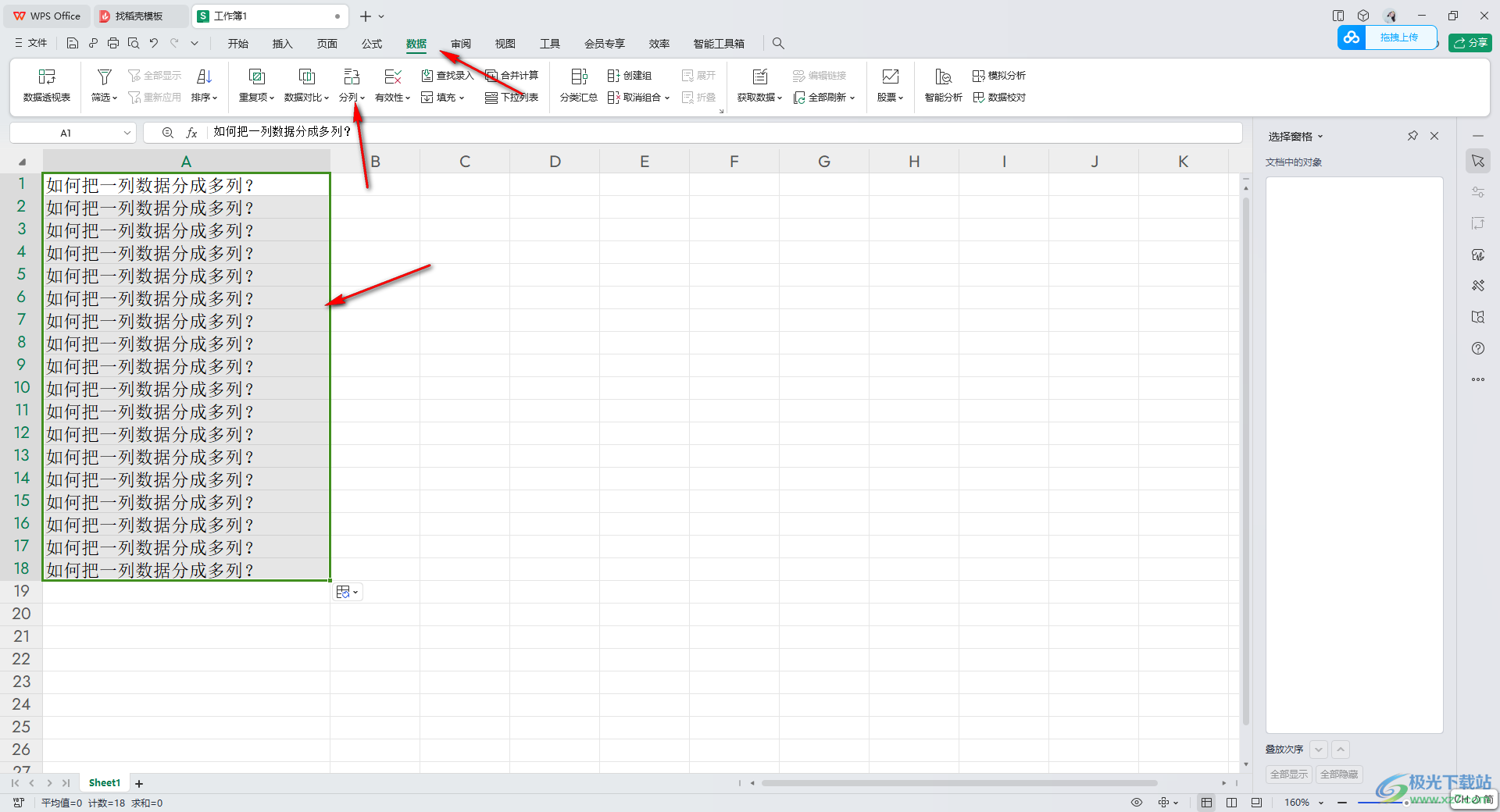1500x812 pixels.
Task: Open Data Proofreading (数据校对)
Action: pyautogui.click(x=998, y=97)
